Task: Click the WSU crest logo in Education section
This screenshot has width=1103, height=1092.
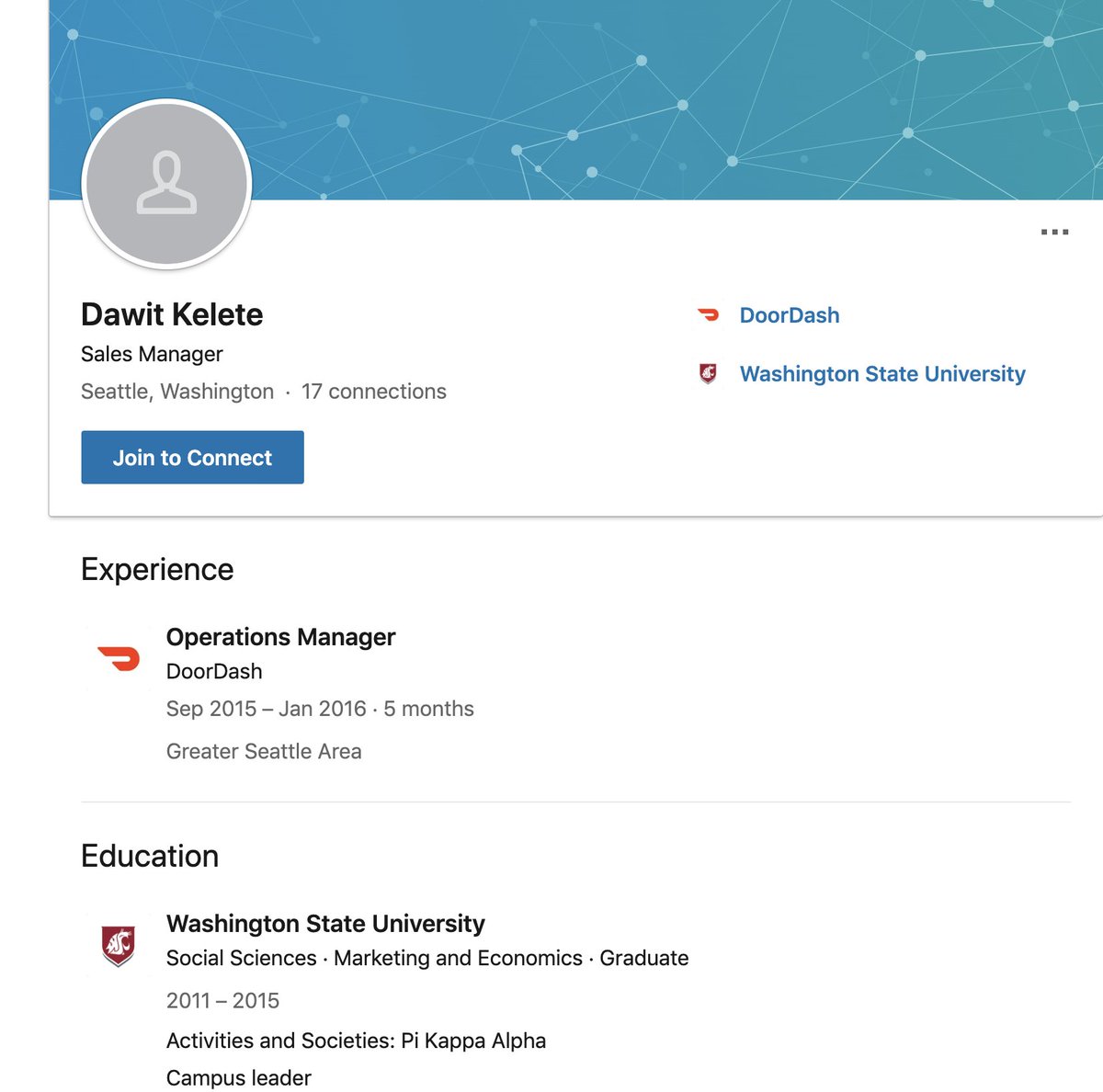Action: [x=119, y=945]
